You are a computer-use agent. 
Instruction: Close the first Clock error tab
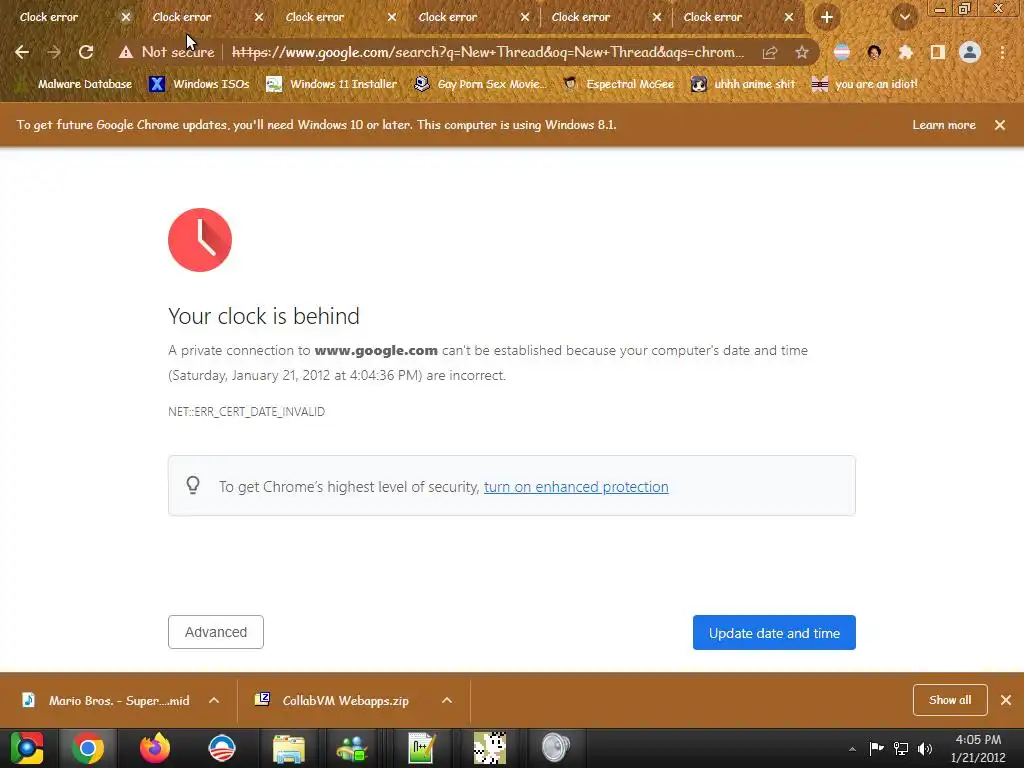[x=126, y=17]
